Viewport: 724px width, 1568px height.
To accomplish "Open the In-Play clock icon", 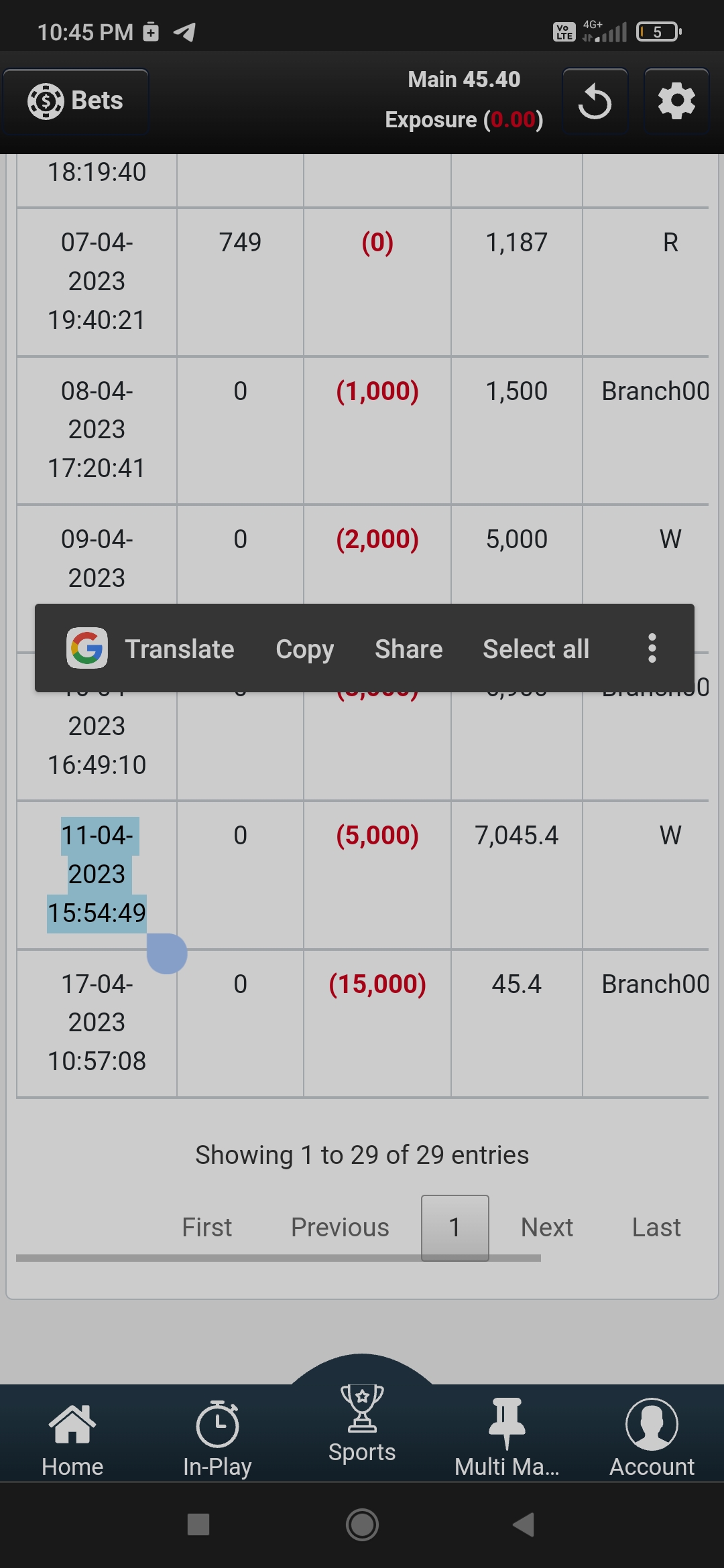I will (x=217, y=1425).
